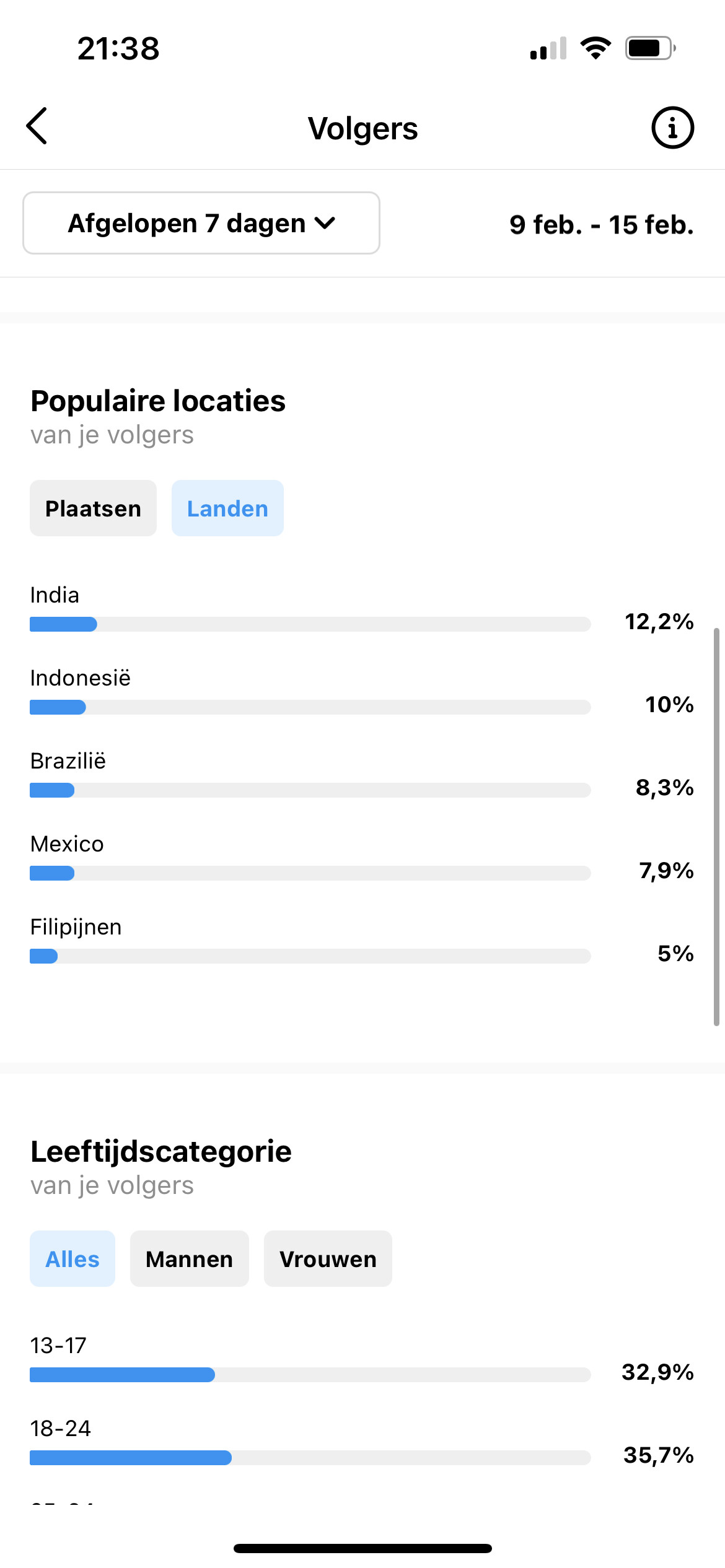
Task: Tap the Volgers page title
Action: coord(362,129)
